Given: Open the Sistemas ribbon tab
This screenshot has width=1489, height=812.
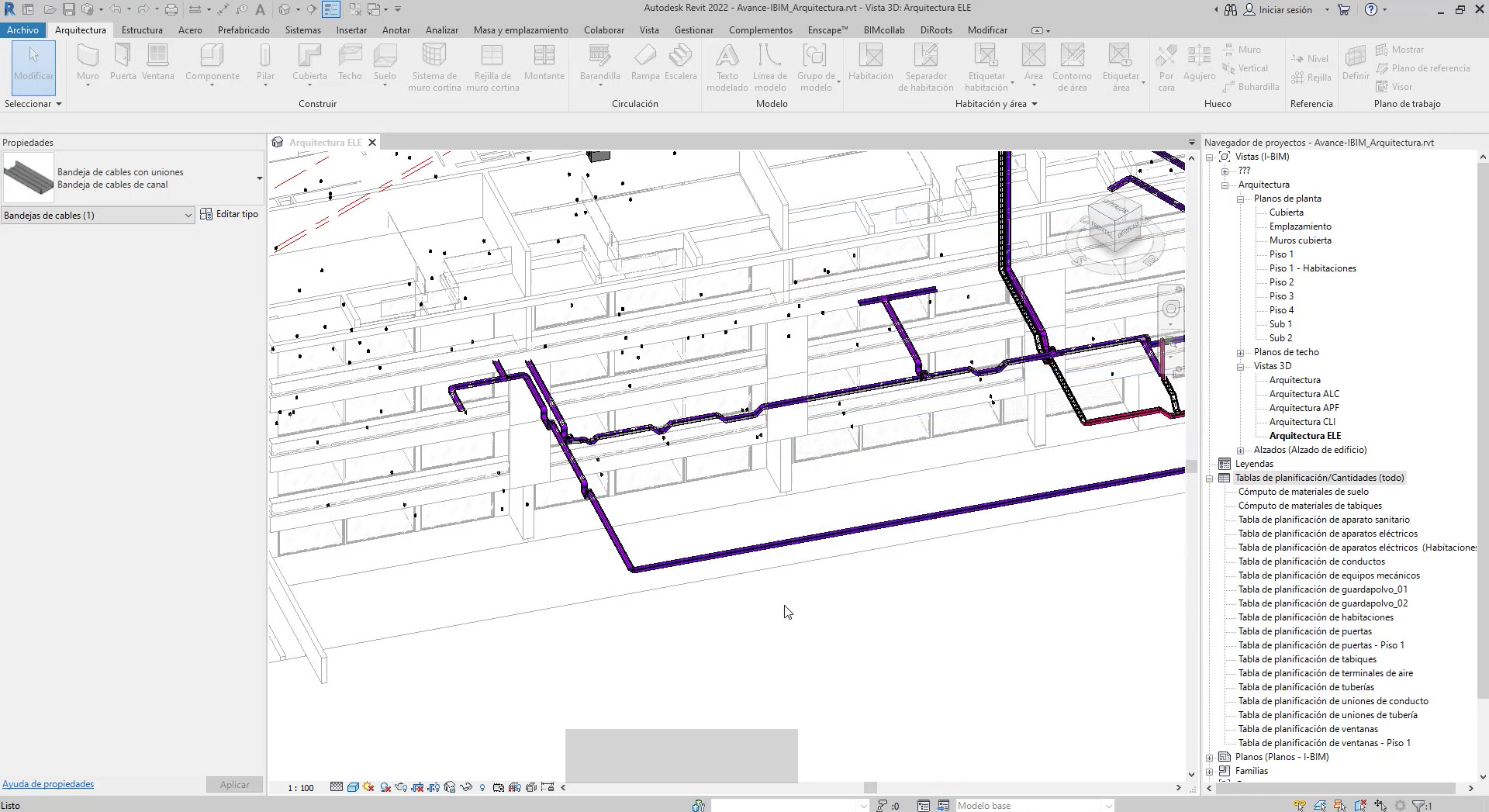Looking at the screenshot, I should tap(302, 30).
